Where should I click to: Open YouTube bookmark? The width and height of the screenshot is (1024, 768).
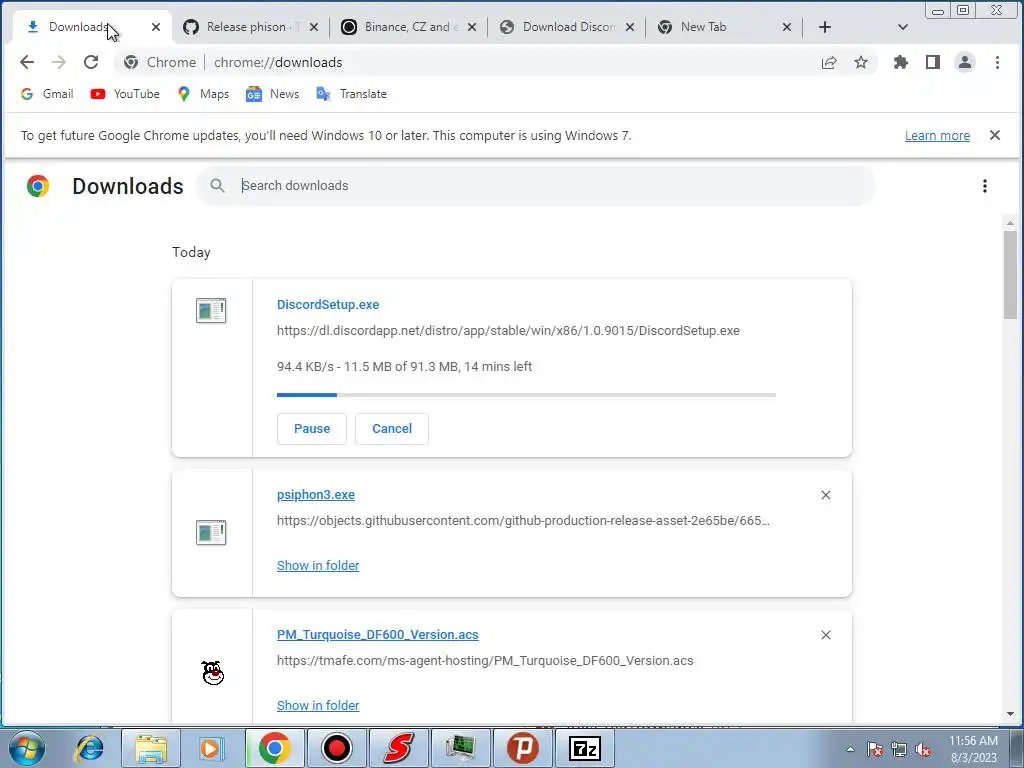[x=125, y=94]
